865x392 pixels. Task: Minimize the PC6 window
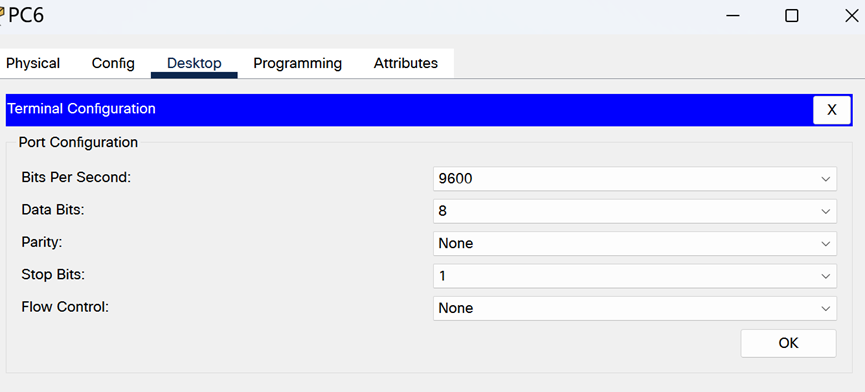[733, 16]
